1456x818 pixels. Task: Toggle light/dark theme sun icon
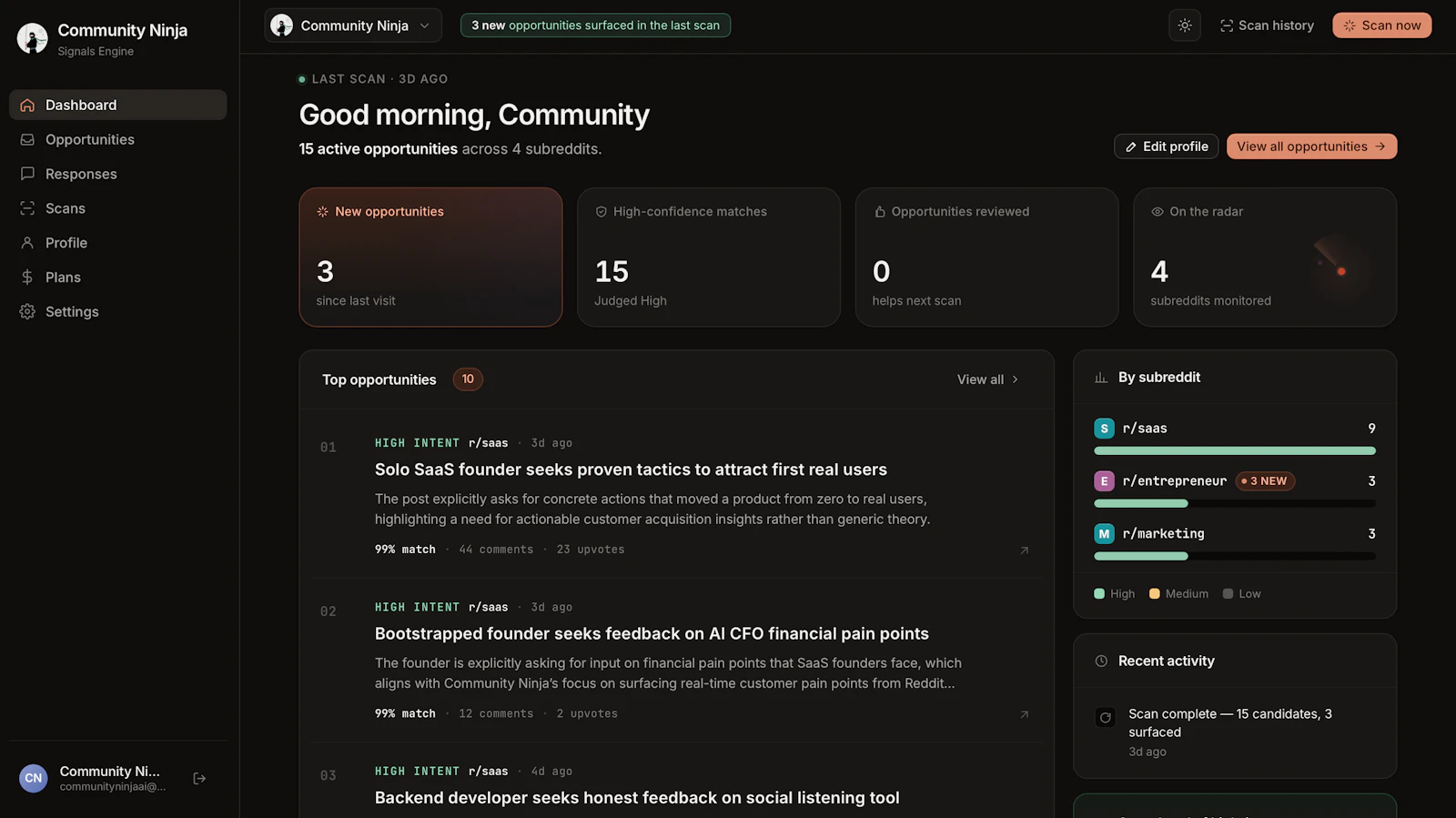click(1185, 25)
